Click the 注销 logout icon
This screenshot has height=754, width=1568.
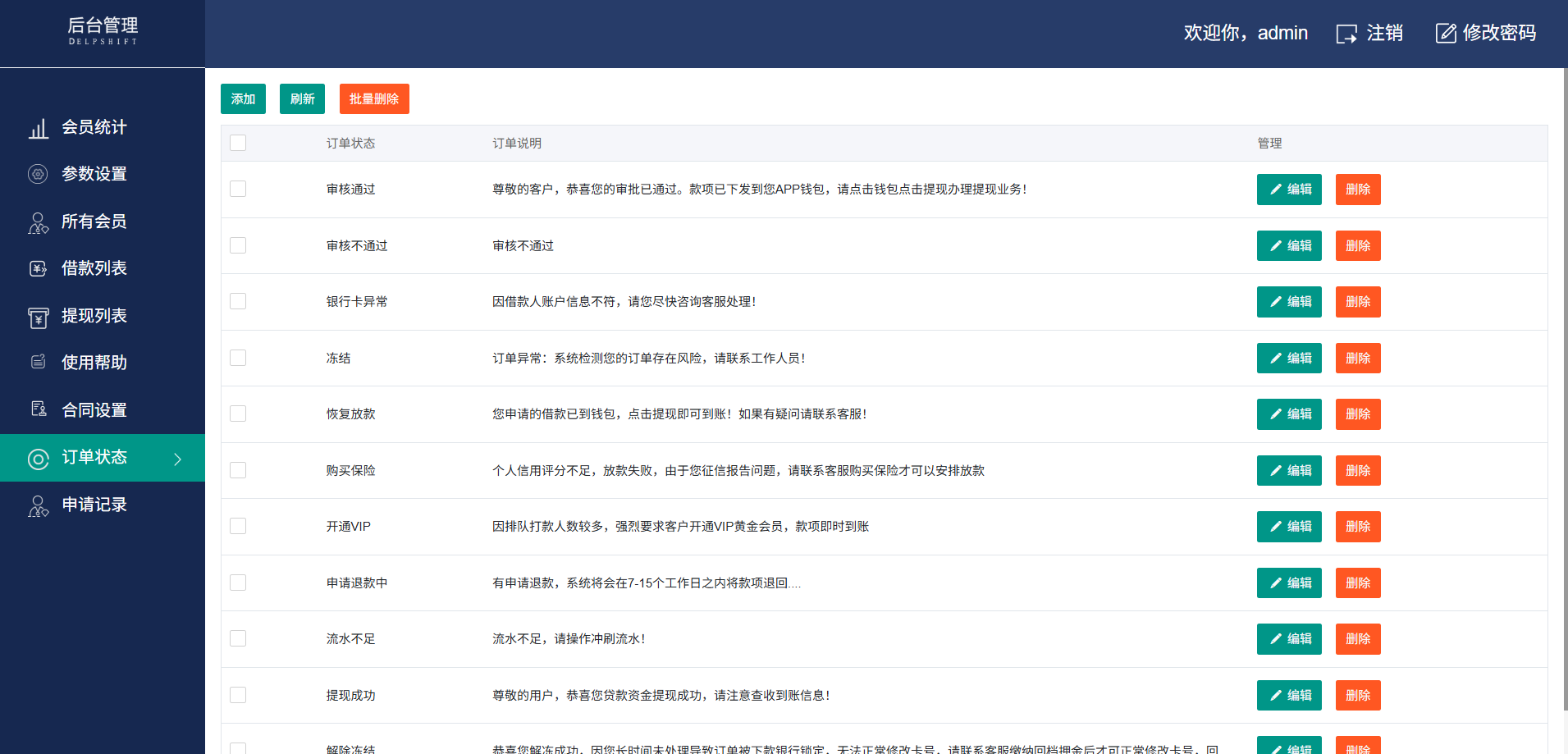[x=1346, y=34]
